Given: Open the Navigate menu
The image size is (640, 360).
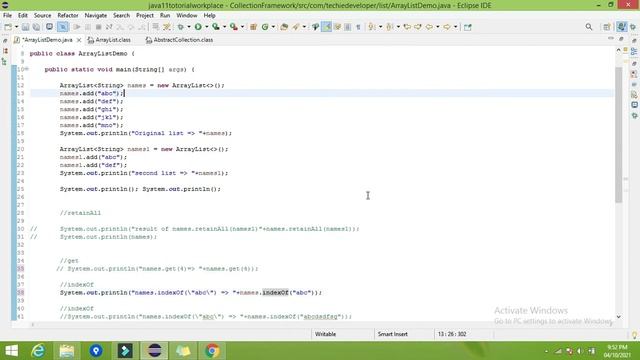Looking at the screenshot, I should pyautogui.click(x=96, y=16).
